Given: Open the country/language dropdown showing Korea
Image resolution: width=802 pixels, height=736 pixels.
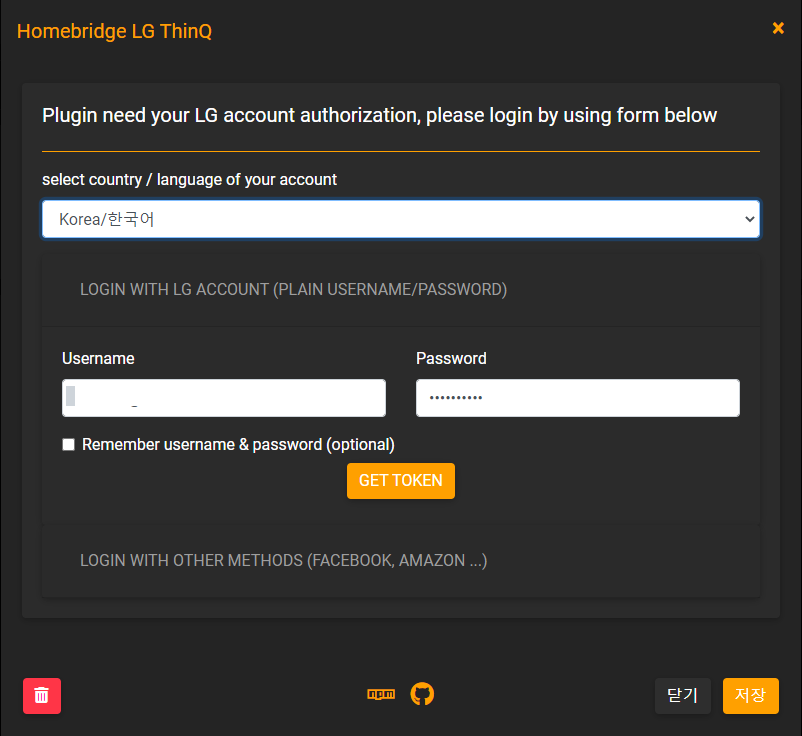Looking at the screenshot, I should tap(400, 219).
